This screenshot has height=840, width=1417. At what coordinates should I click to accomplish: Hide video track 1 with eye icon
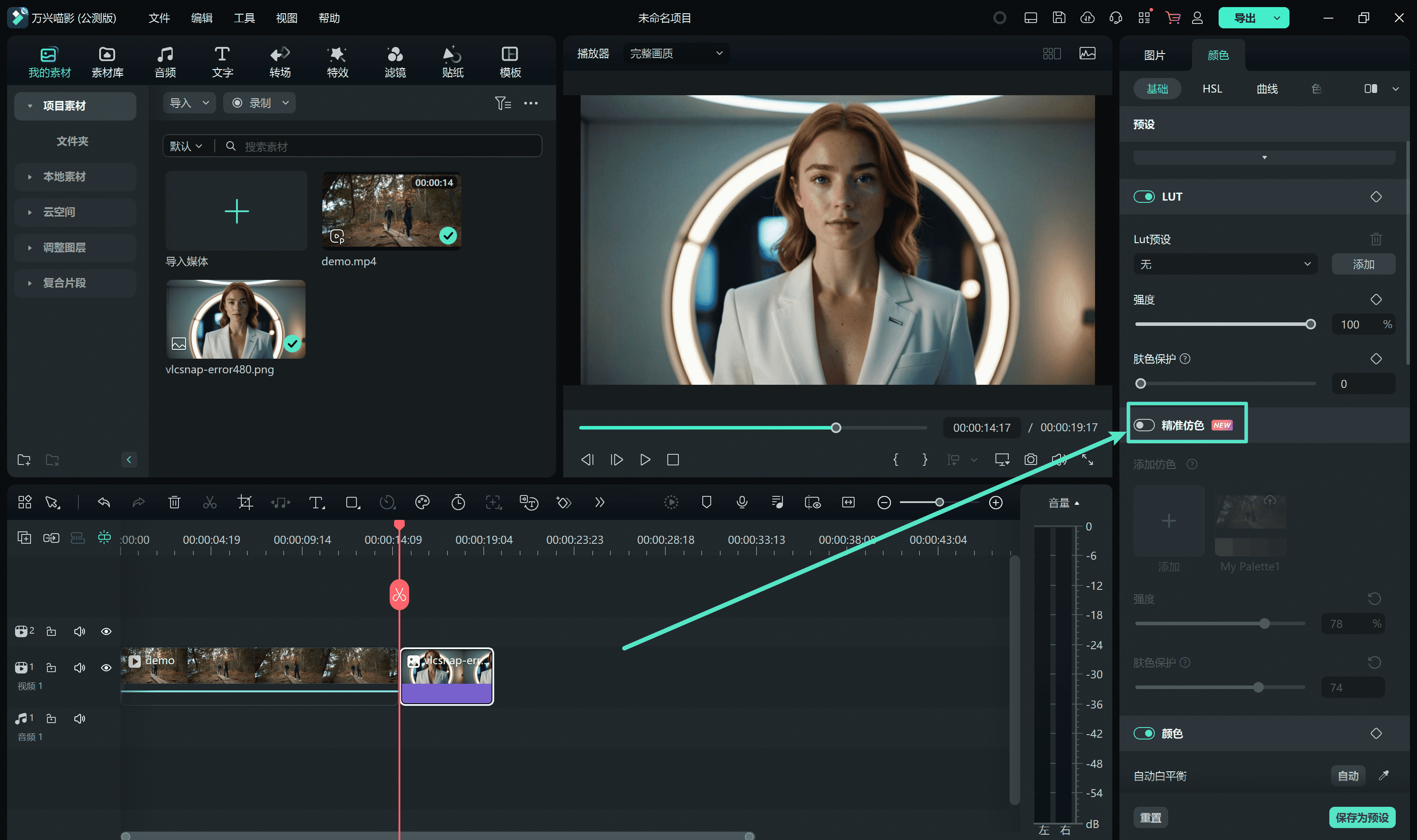(106, 667)
